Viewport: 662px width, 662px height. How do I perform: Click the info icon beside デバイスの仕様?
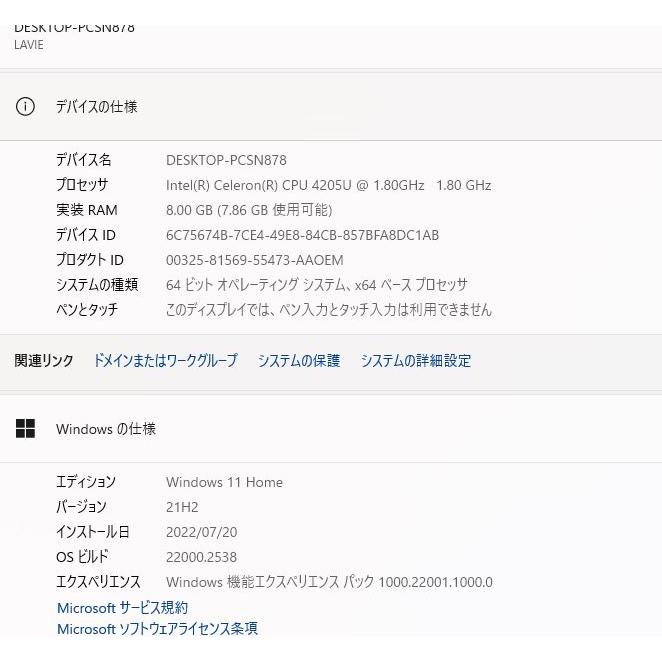(x=25, y=107)
